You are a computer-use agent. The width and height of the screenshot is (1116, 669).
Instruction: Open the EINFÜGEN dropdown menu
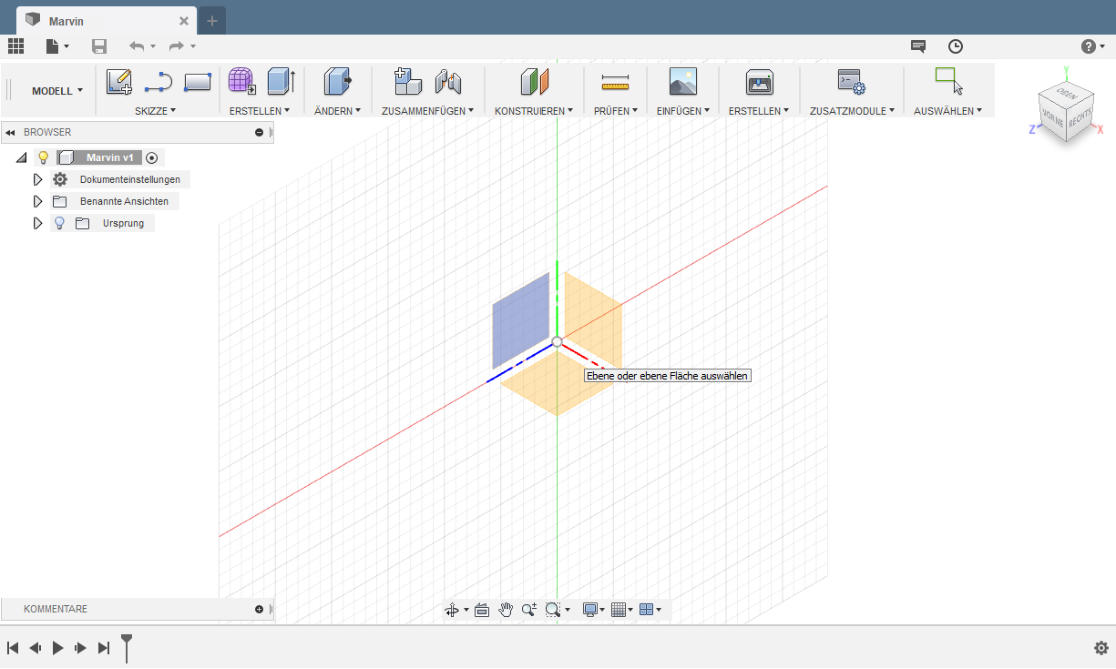(x=683, y=111)
